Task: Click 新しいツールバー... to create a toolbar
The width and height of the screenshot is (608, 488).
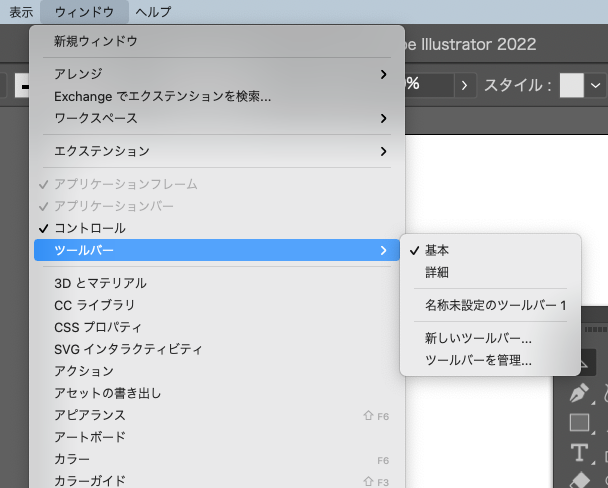Action: pyautogui.click(x=478, y=338)
